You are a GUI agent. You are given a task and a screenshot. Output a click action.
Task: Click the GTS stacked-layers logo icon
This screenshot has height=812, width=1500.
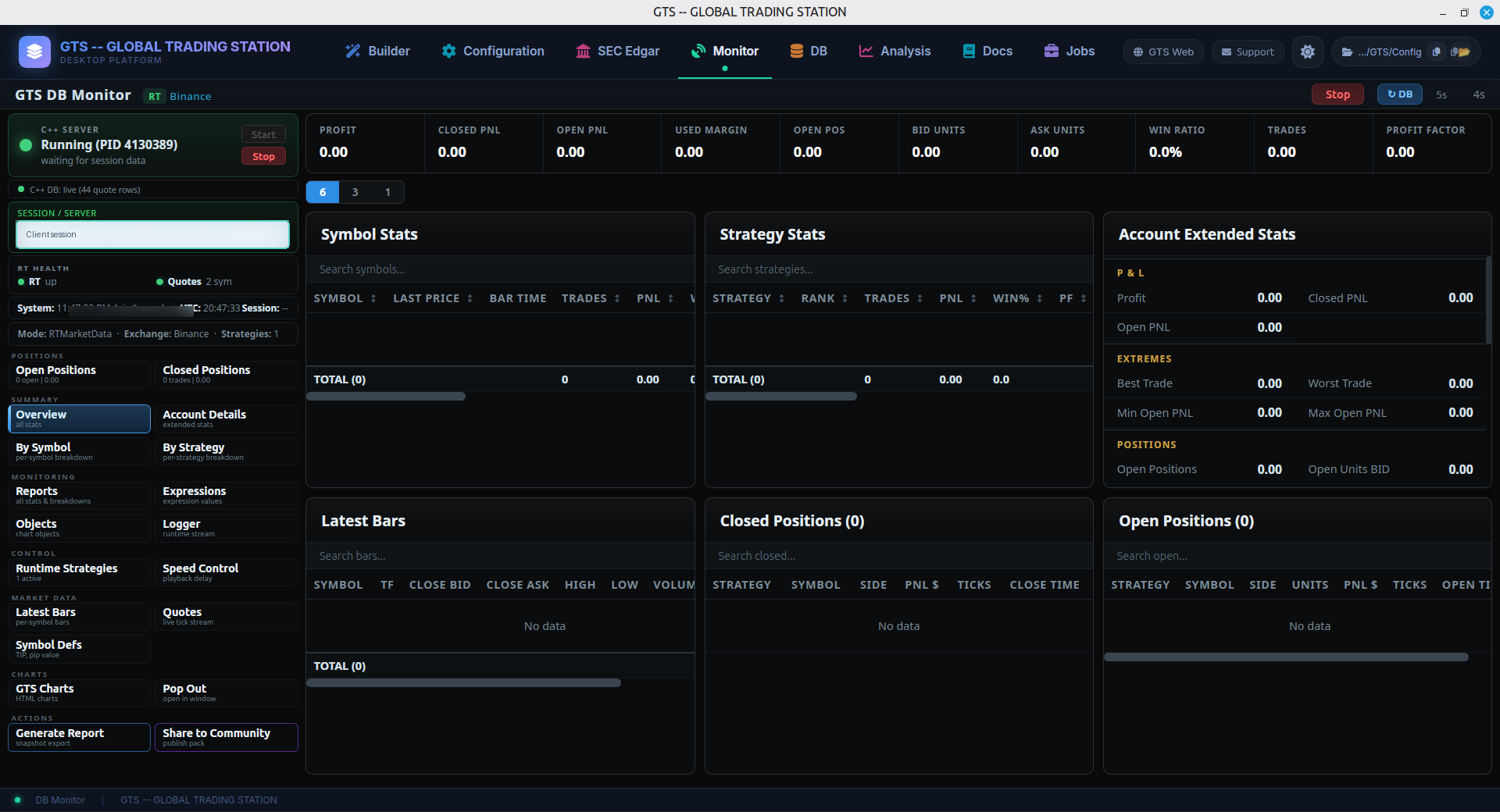(x=34, y=52)
